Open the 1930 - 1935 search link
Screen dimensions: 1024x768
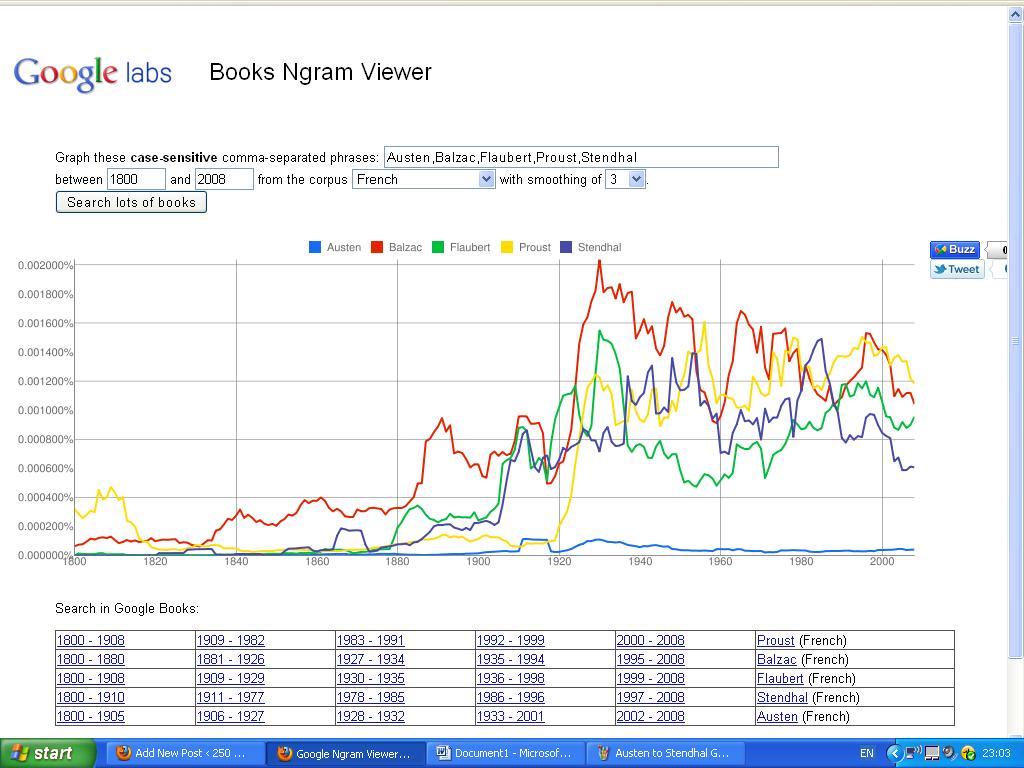pyautogui.click(x=370, y=679)
